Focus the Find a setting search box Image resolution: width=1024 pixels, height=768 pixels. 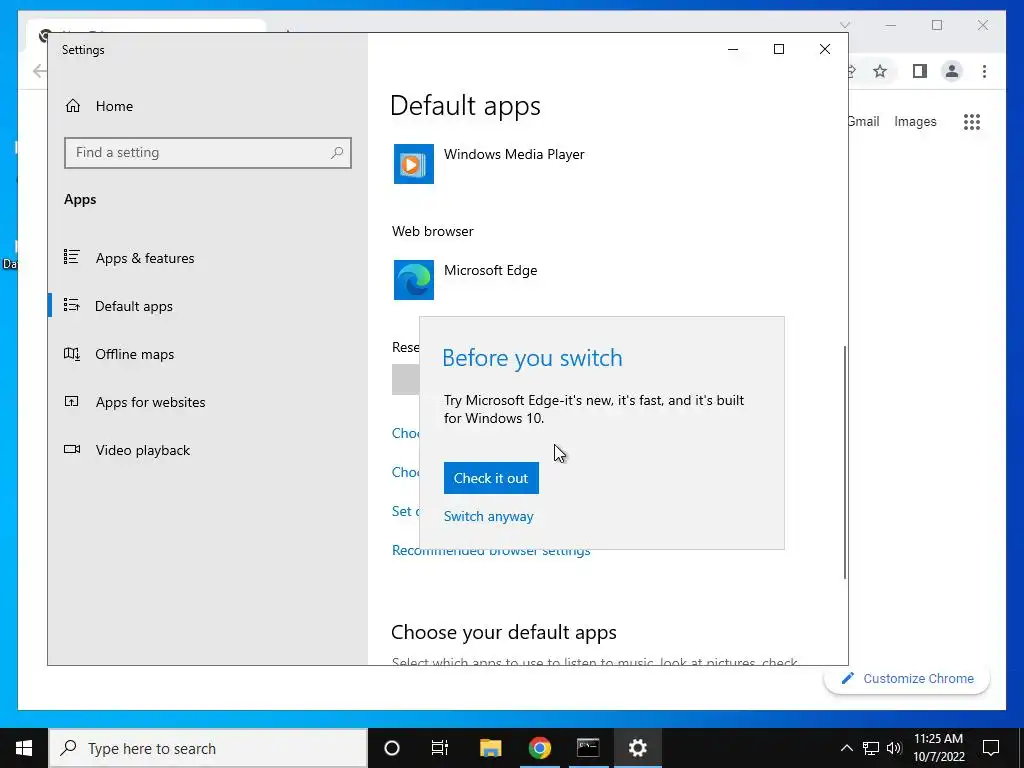point(208,153)
